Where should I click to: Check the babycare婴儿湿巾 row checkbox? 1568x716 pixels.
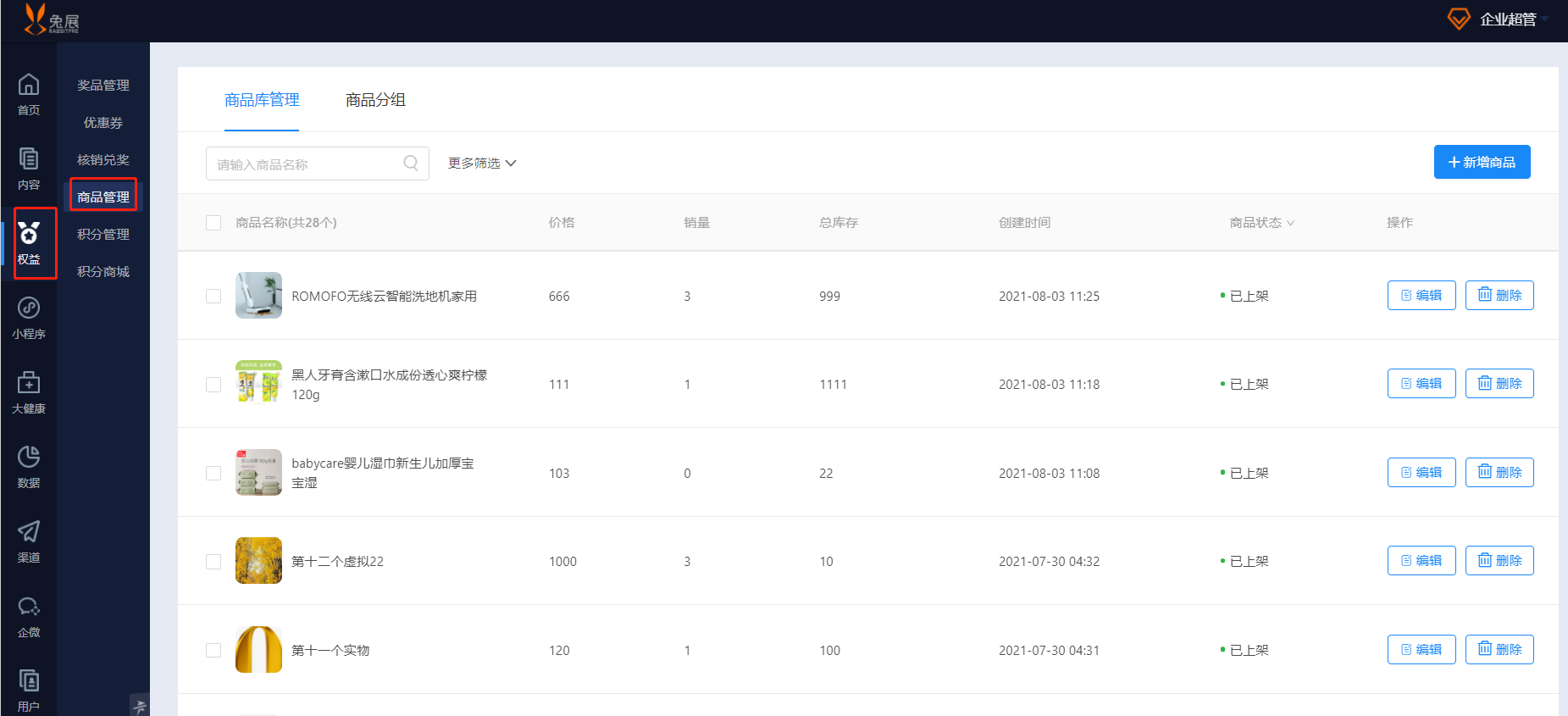point(213,473)
